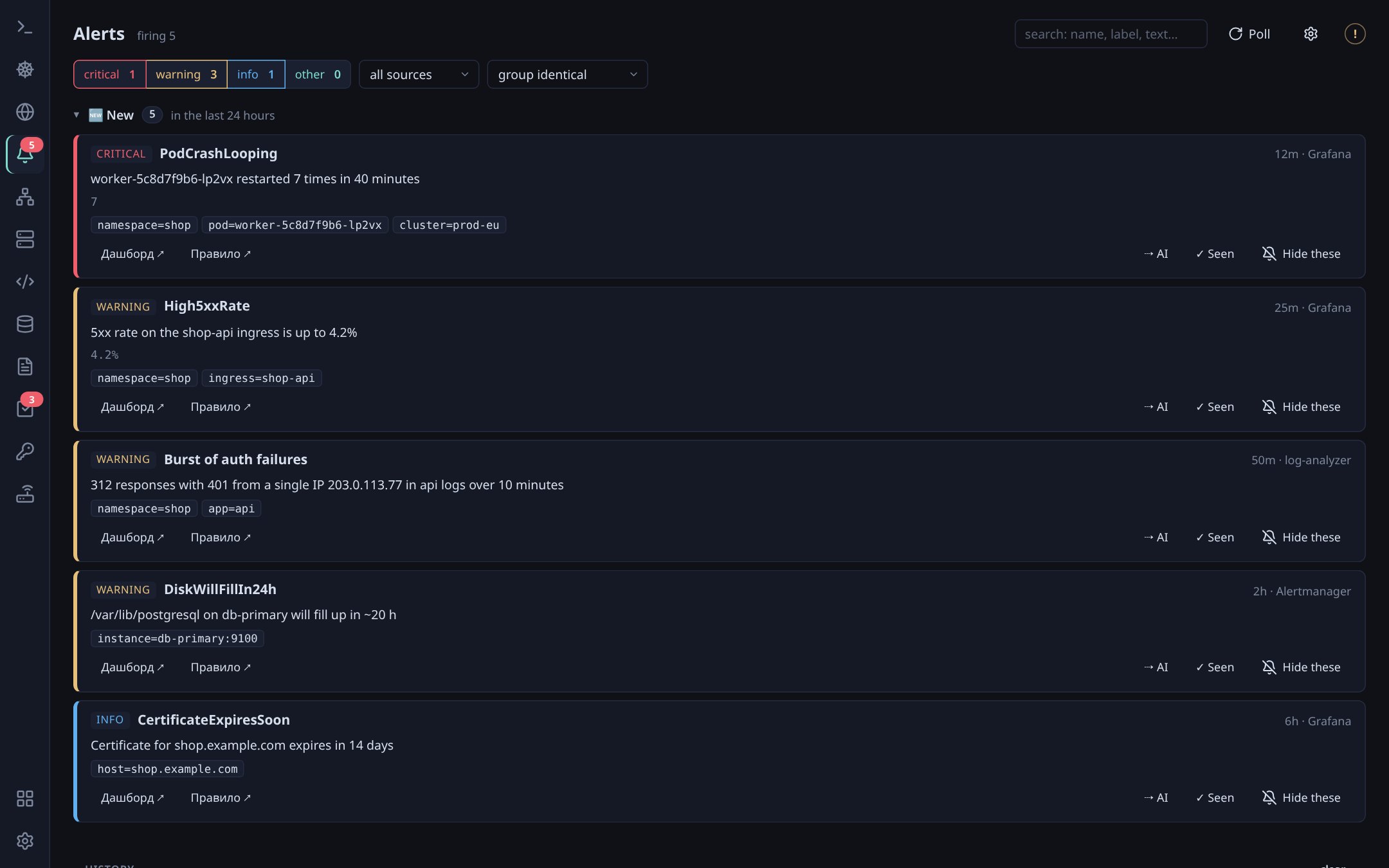
Task: Open the tasks checklist icon with badge 3
Action: coord(24,409)
